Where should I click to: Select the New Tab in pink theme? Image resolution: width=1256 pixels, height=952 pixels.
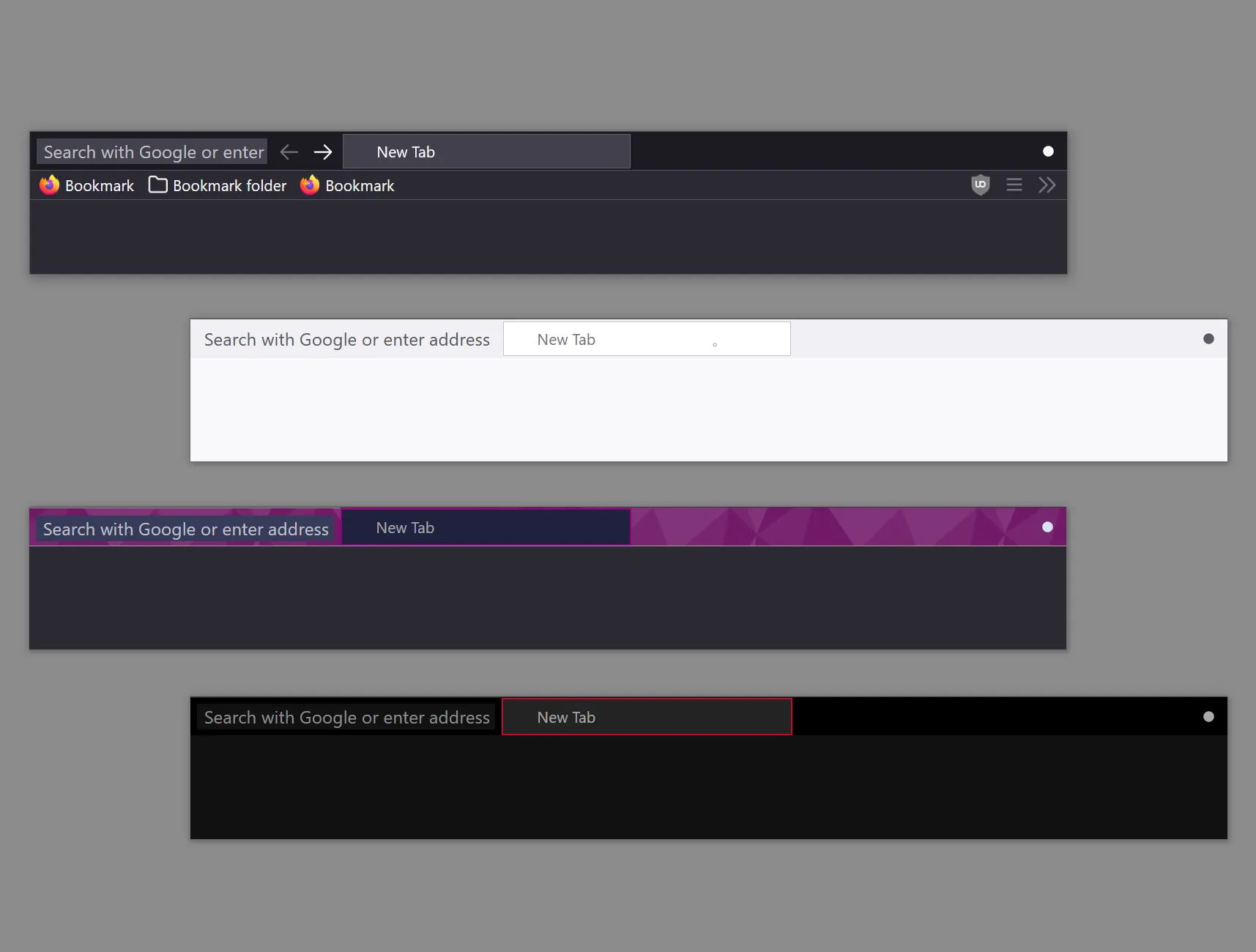[x=486, y=527]
